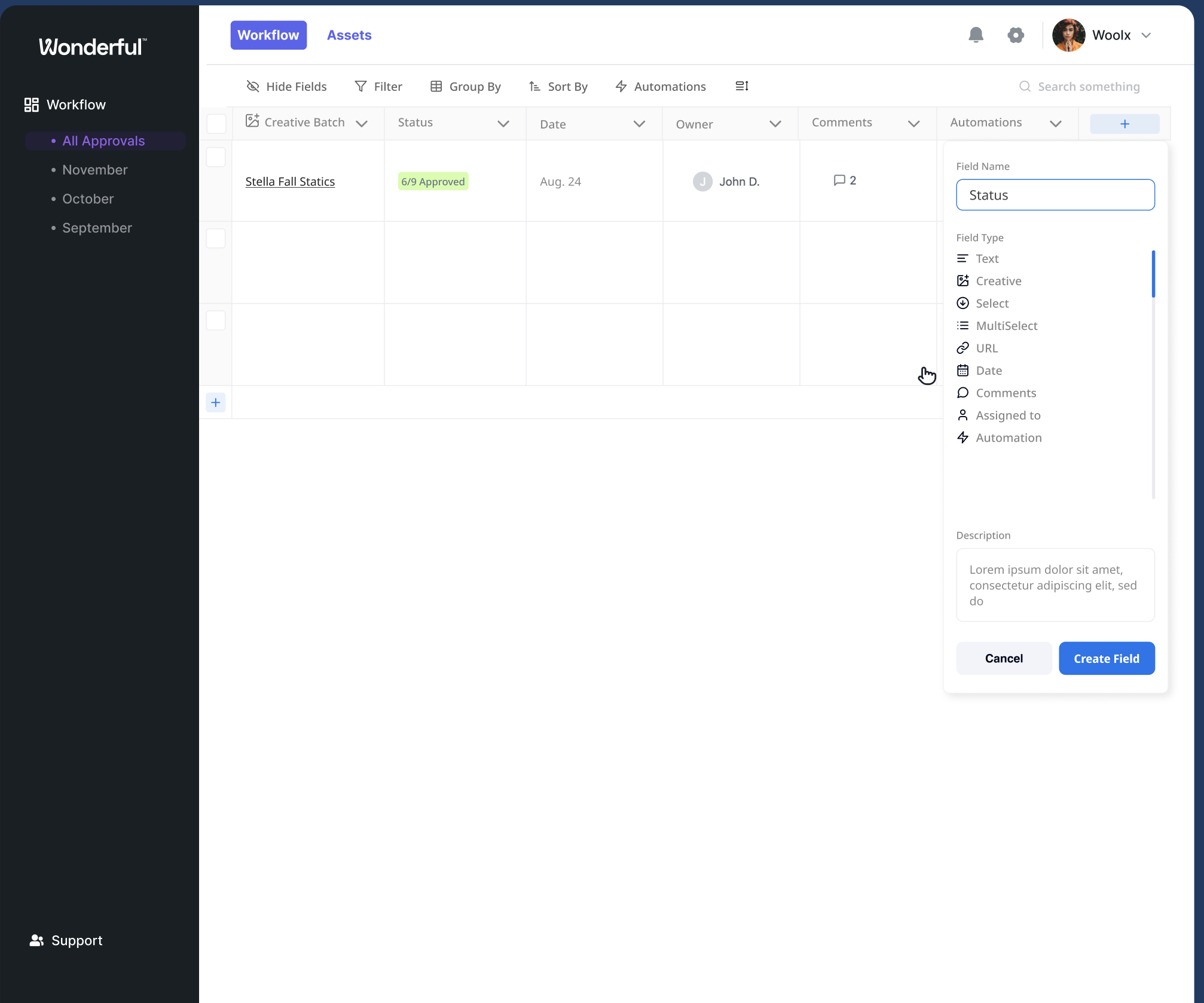
Task: Open the Owner column dropdown arrow
Action: pos(775,124)
